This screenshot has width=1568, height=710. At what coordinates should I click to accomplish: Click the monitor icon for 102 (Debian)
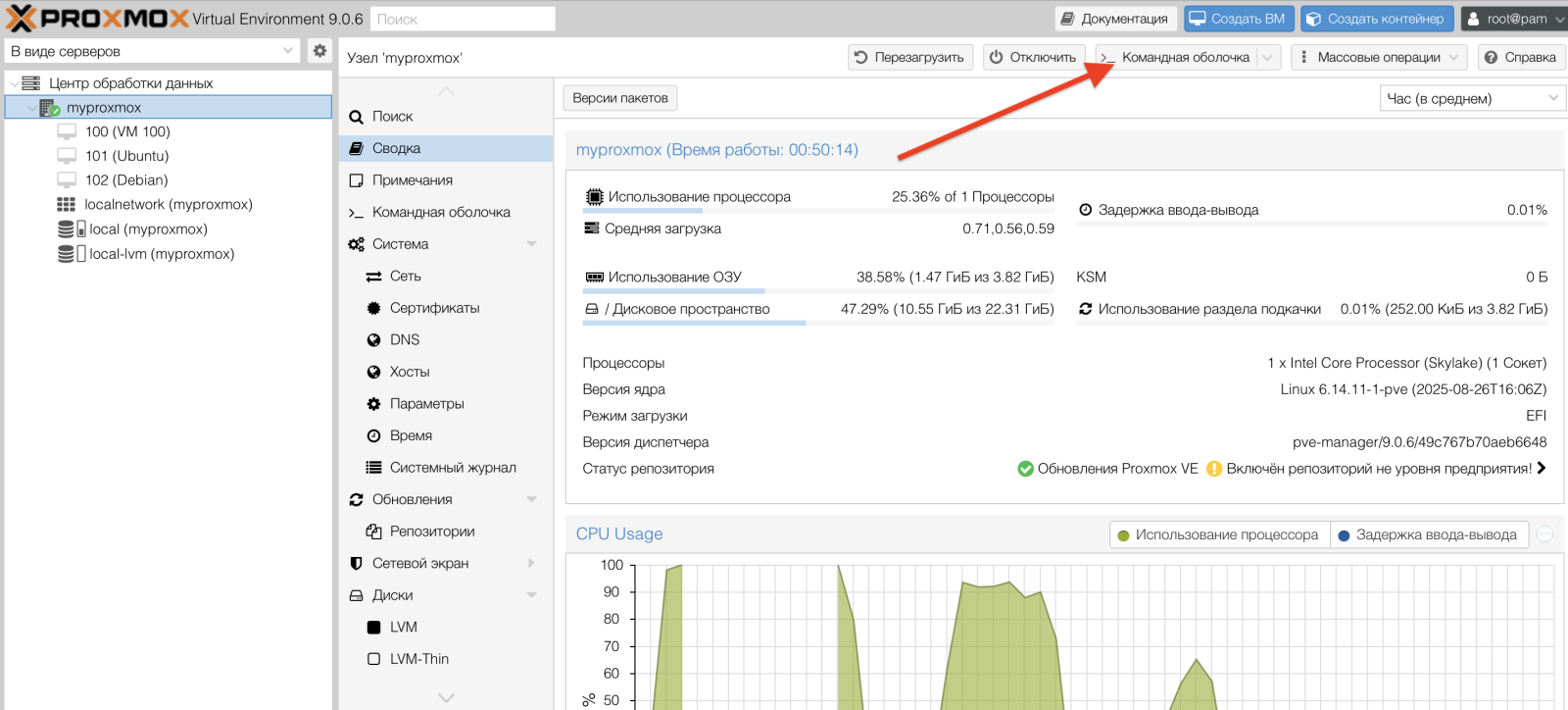[67, 180]
